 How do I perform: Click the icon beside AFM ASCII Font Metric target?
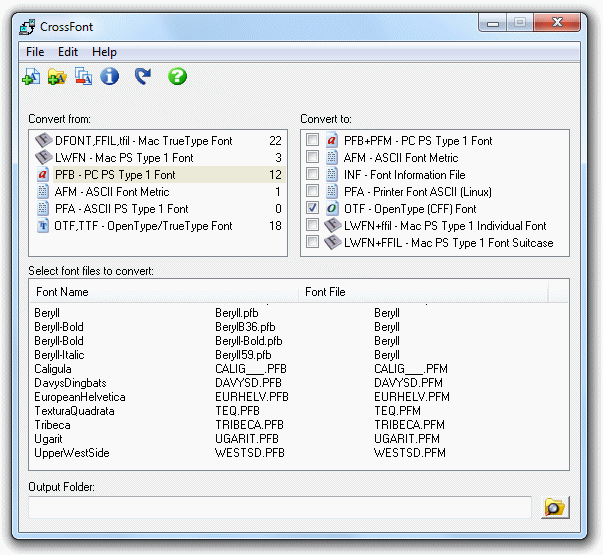click(332, 157)
